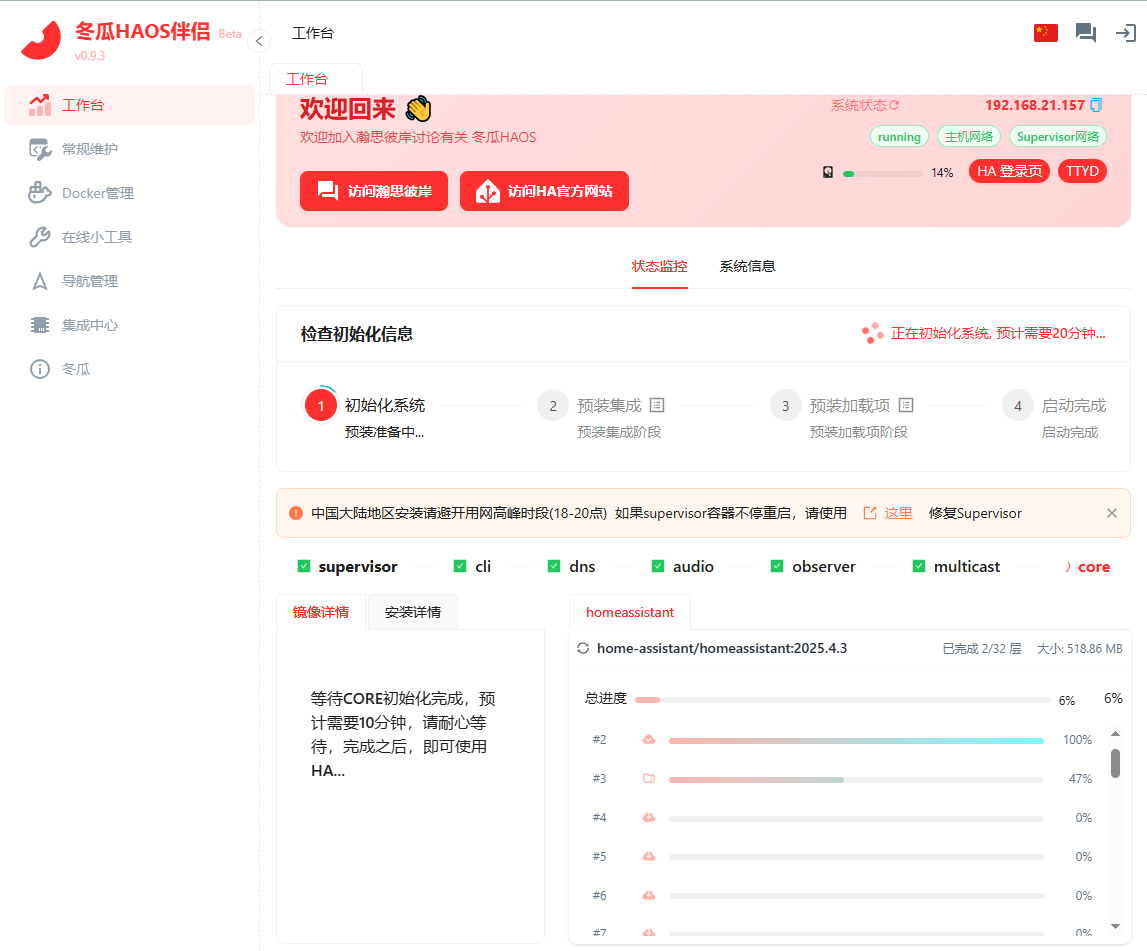Click the layer #4 cloud download icon
The image size is (1147, 951).
(648, 817)
